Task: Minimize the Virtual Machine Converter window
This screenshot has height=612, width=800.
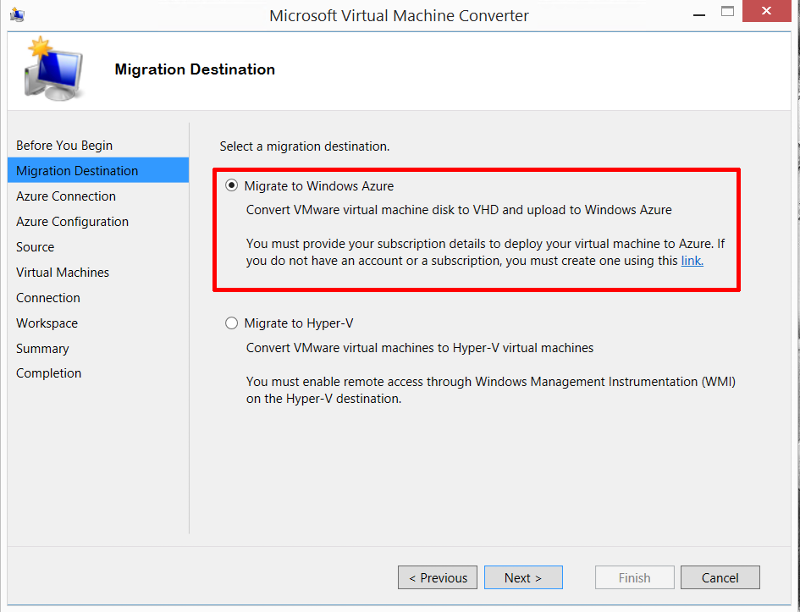Action: [x=699, y=14]
